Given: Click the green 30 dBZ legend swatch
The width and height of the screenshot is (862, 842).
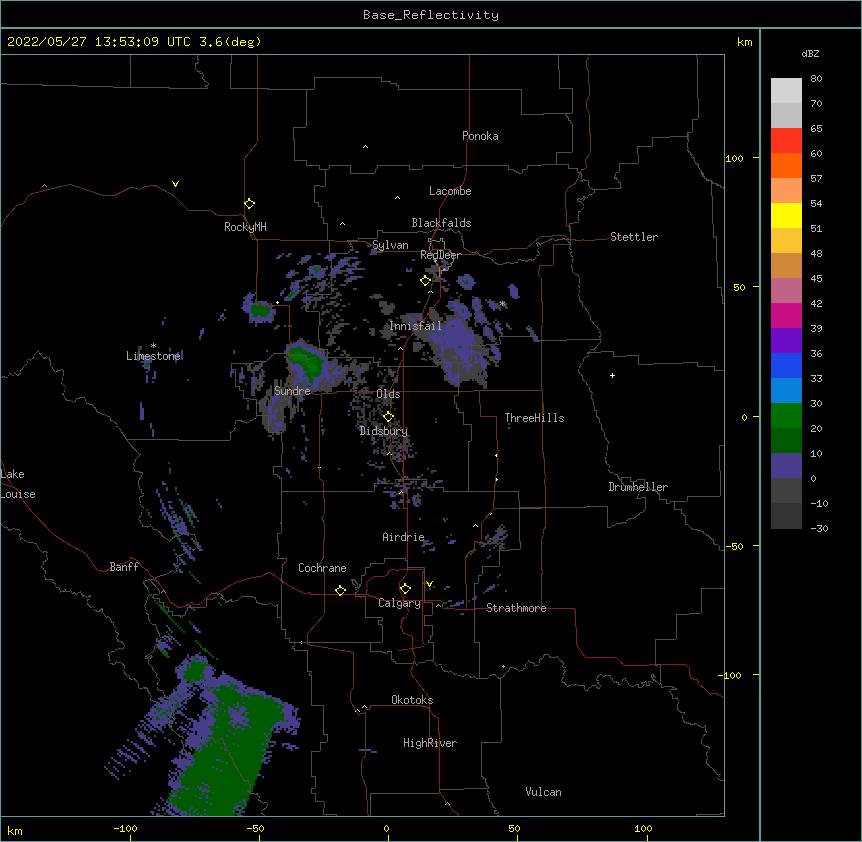Looking at the screenshot, I should click(786, 416).
